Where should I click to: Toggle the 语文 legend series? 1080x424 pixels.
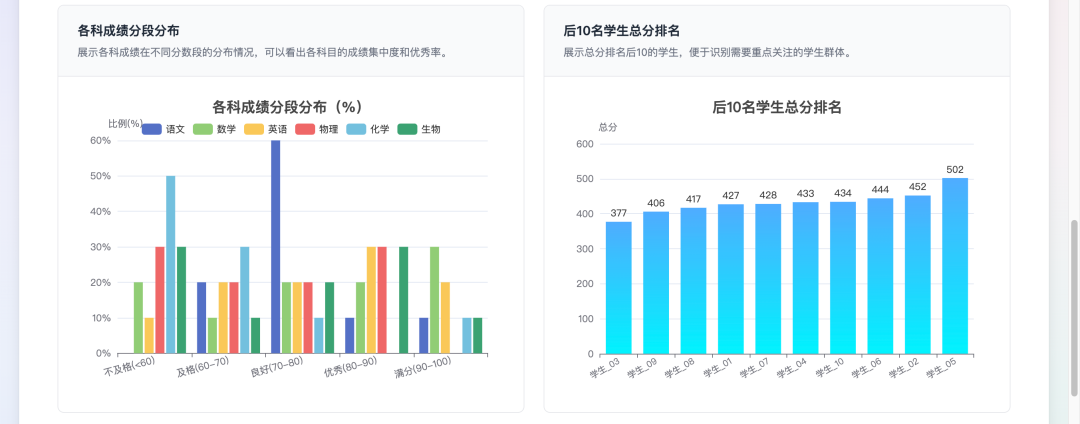click(163, 129)
